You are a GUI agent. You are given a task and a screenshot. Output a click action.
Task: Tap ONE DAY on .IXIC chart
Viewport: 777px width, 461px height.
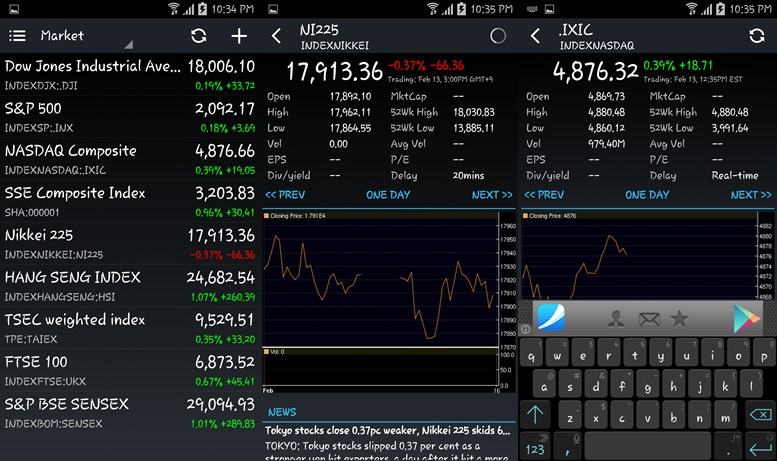[647, 195]
